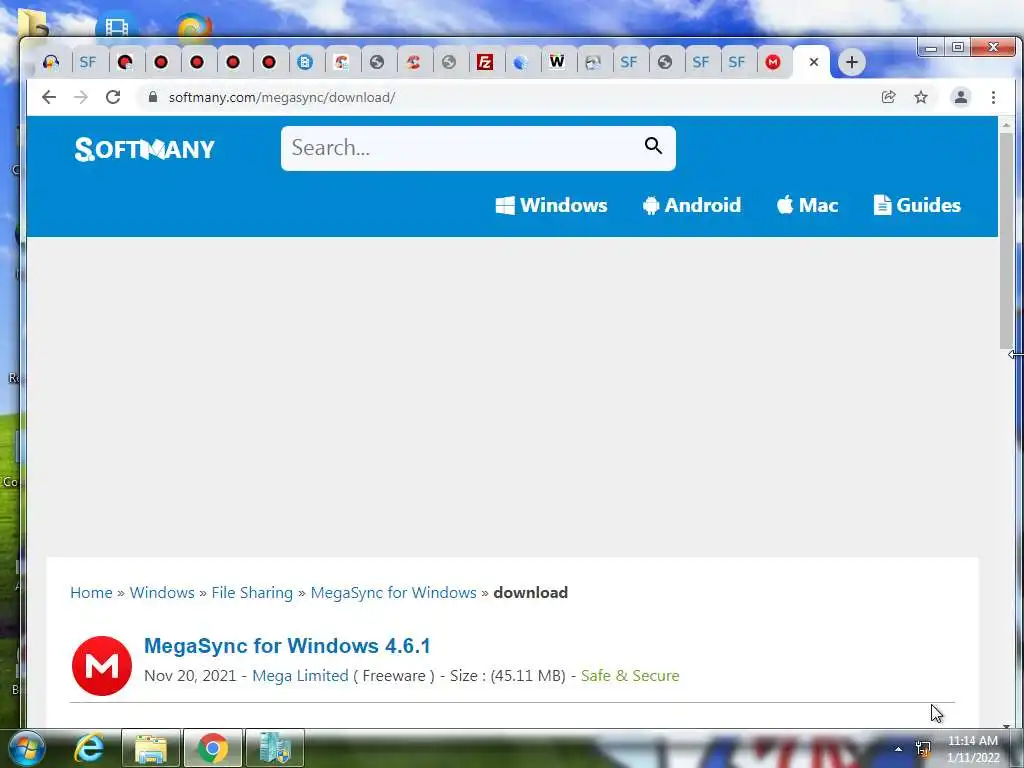The height and width of the screenshot is (768, 1024).
Task: Bookmark this page with the star
Action: (x=921, y=97)
